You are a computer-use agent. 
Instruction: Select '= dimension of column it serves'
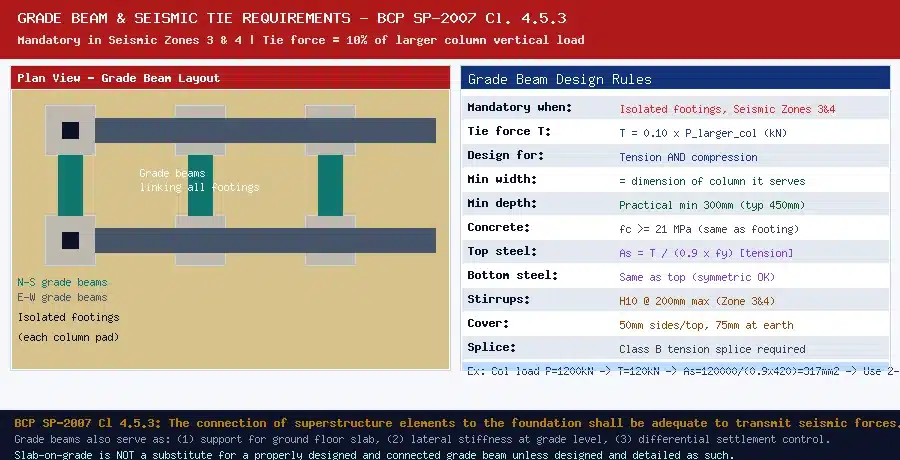click(712, 181)
